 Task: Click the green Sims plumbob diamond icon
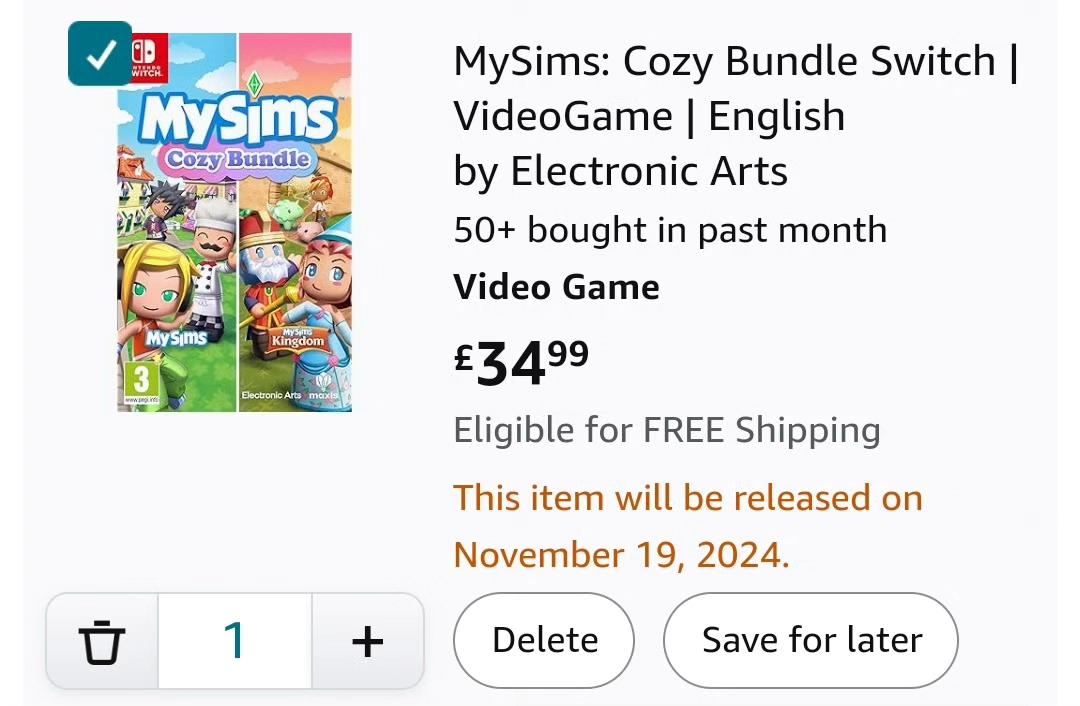coord(255,84)
